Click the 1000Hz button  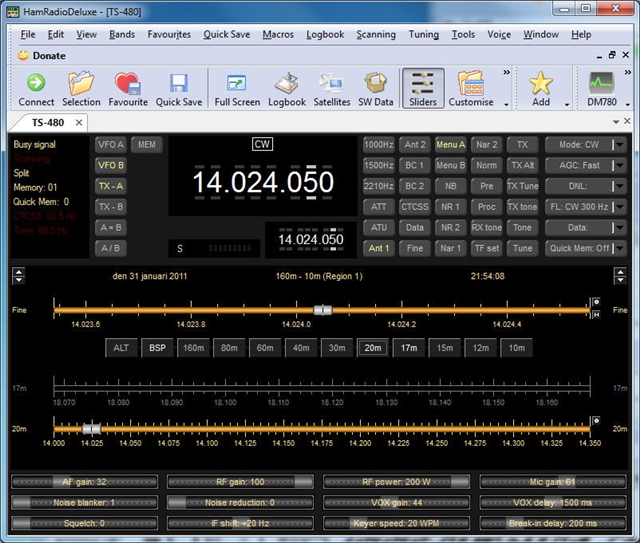pyautogui.click(x=378, y=145)
